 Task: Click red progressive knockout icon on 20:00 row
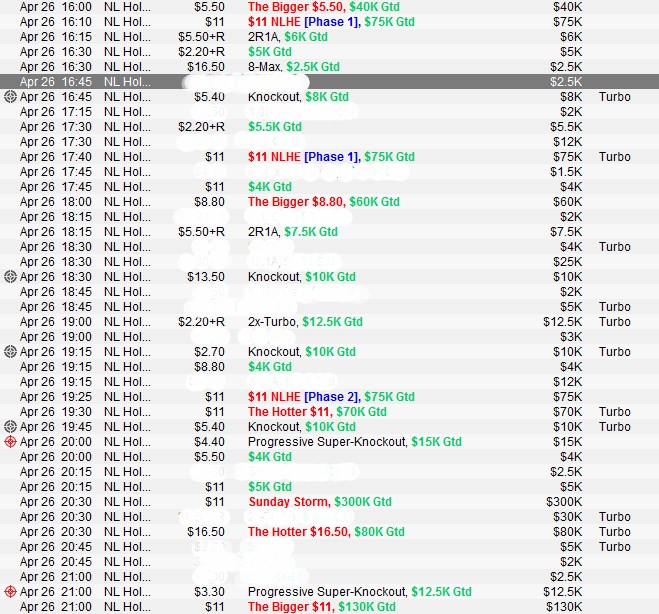point(10,442)
